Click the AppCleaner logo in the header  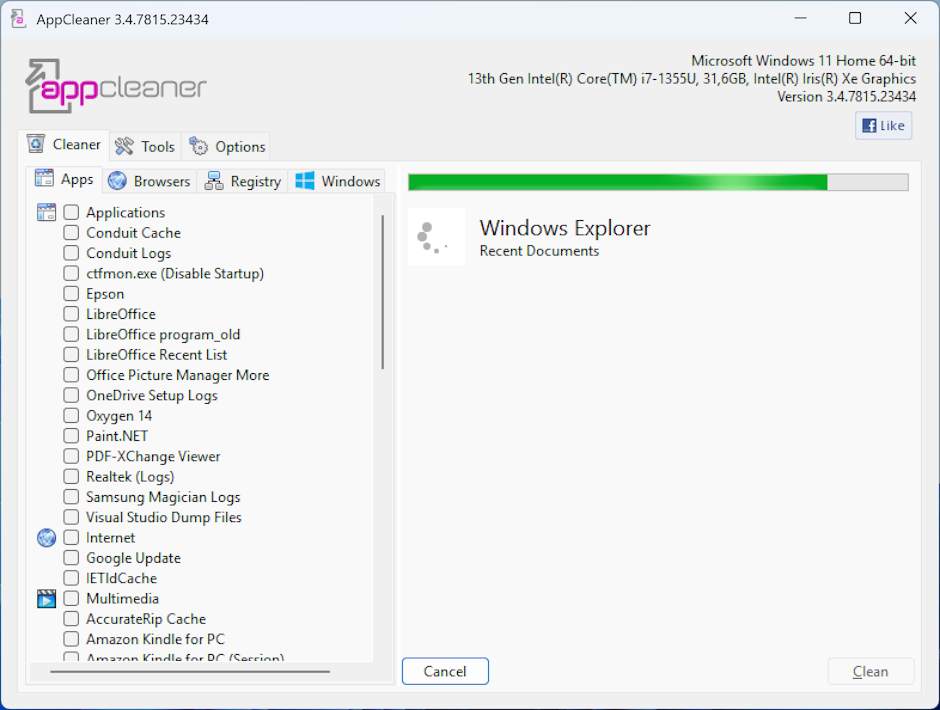(x=115, y=86)
